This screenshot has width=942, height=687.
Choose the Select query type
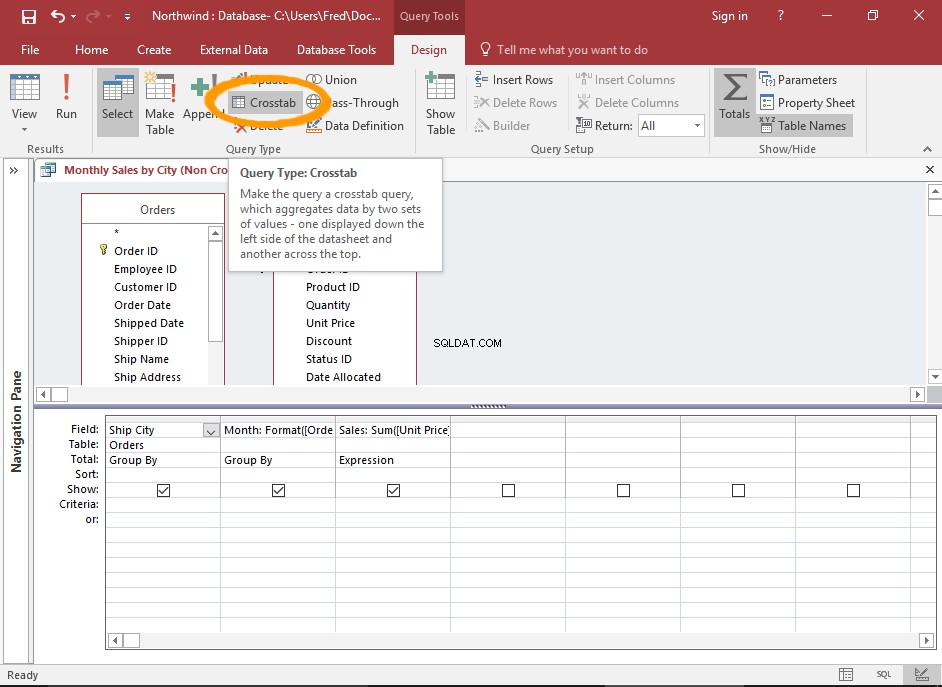pos(117,101)
